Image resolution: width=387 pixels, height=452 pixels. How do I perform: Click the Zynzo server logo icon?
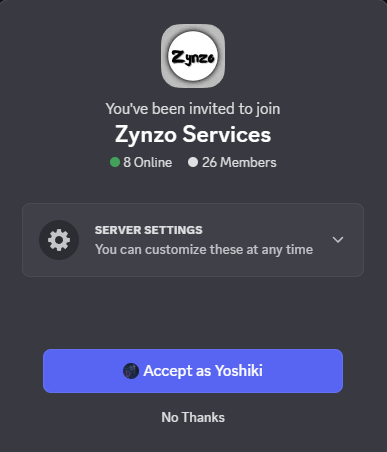tap(193, 56)
